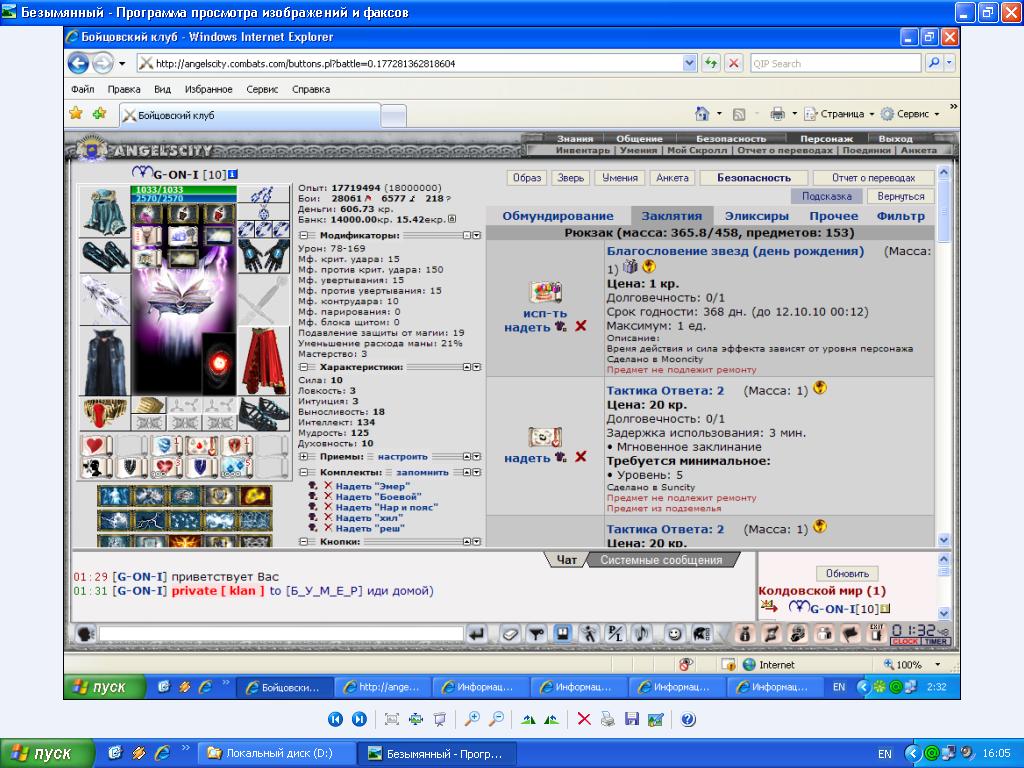Click Благословение звезд scroll item image
The image size is (1024, 768).
(545, 292)
